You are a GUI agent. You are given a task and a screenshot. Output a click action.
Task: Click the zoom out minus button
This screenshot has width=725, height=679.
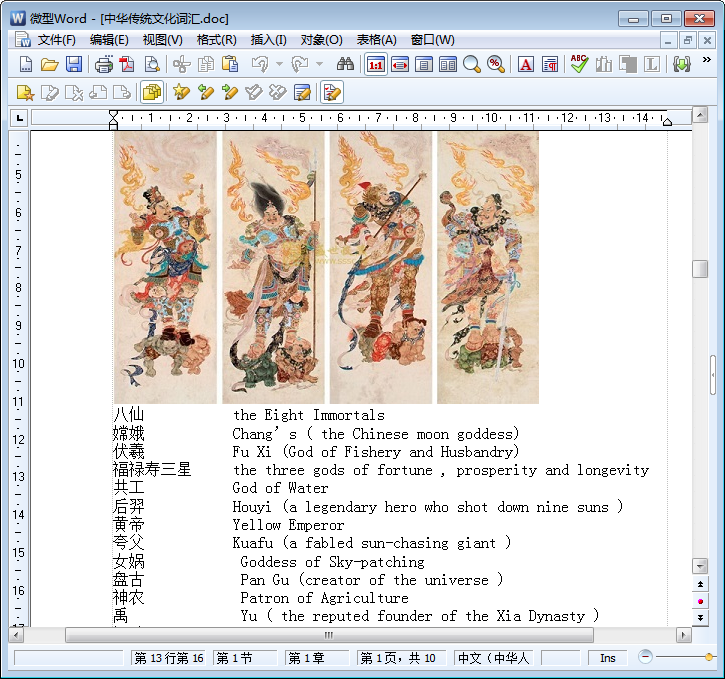pyautogui.click(x=645, y=656)
